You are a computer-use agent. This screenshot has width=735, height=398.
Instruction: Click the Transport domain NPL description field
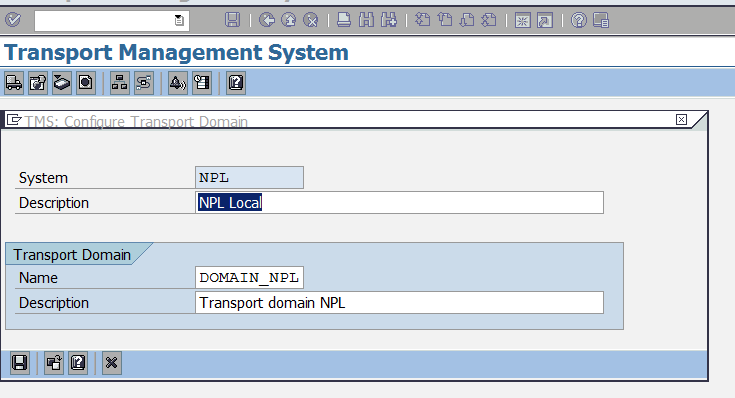point(399,303)
